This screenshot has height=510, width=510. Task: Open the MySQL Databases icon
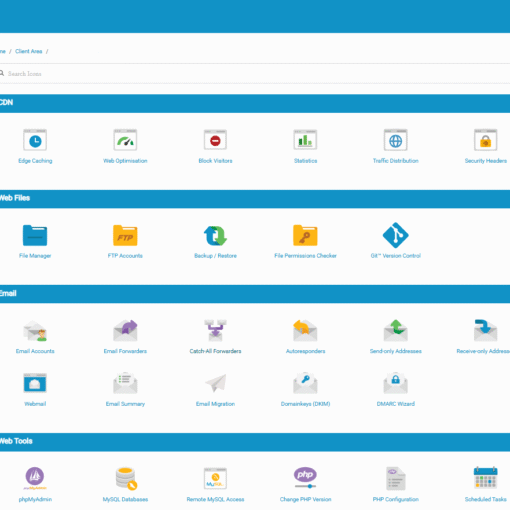[126, 479]
